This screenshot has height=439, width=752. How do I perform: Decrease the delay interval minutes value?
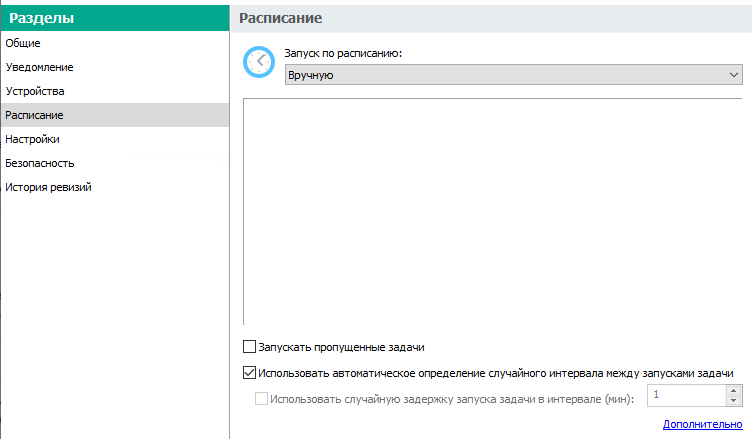click(x=733, y=400)
